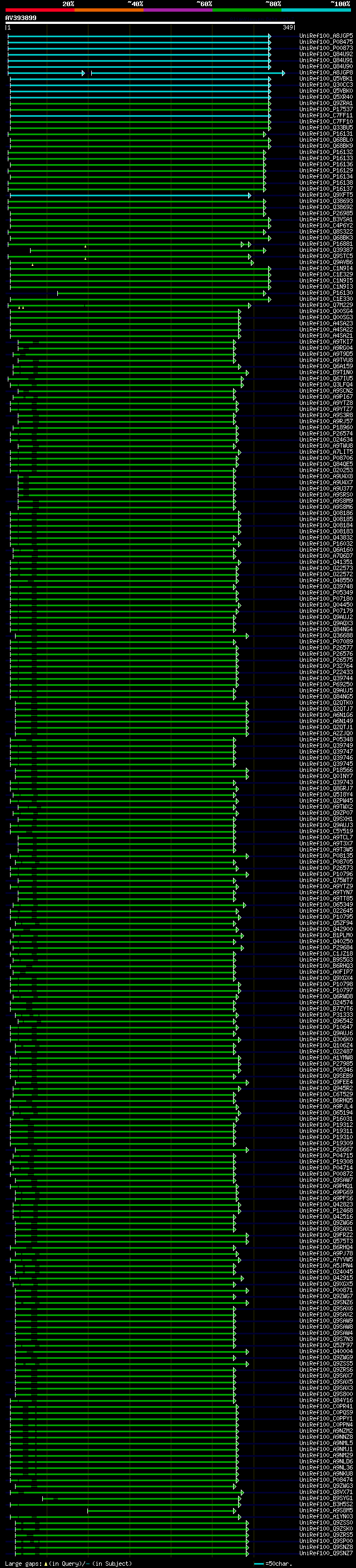Select hit UniRef100_C4P6Y2
The image size is (356, 1568).
325,226
